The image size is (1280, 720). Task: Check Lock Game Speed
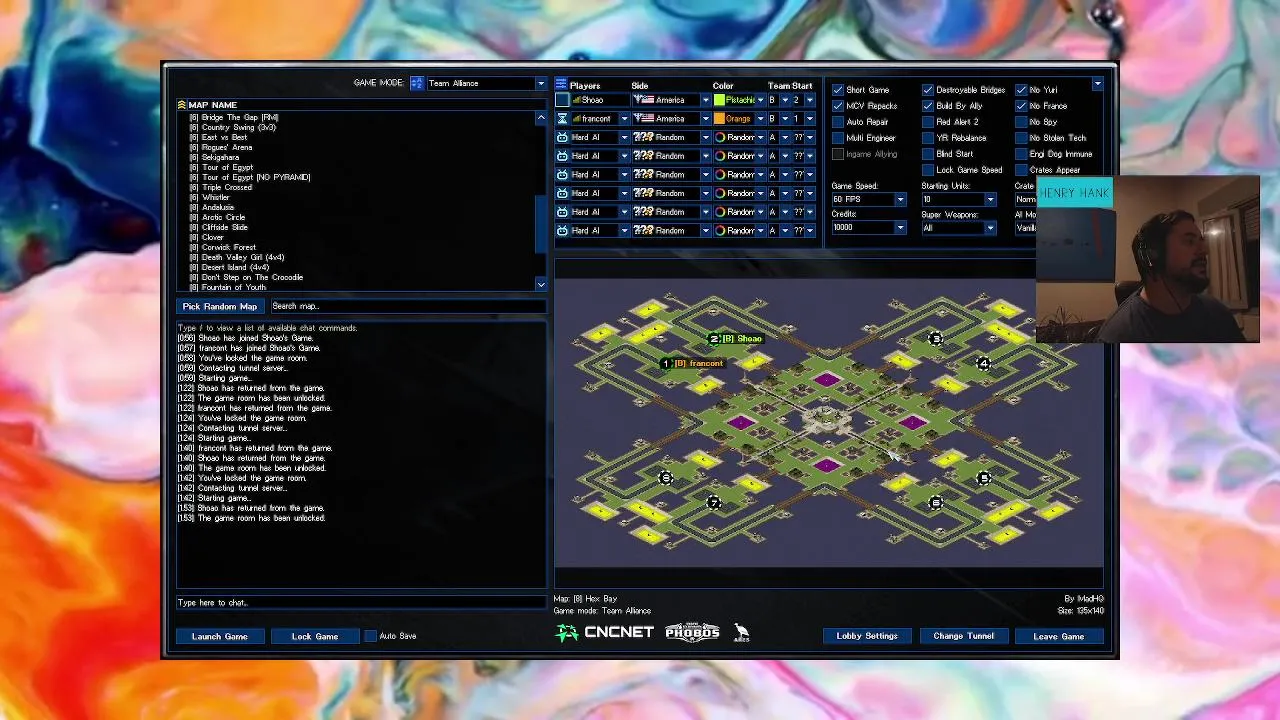pos(928,170)
